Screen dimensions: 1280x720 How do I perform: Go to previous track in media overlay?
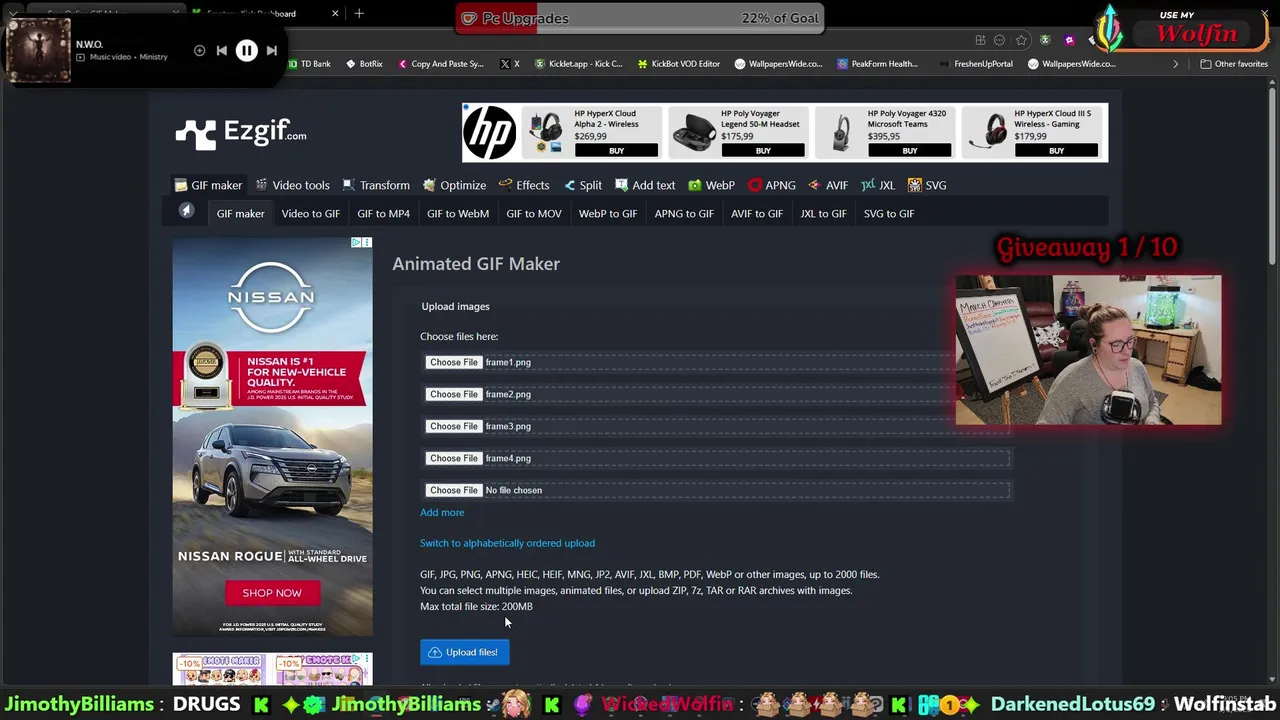click(x=222, y=50)
